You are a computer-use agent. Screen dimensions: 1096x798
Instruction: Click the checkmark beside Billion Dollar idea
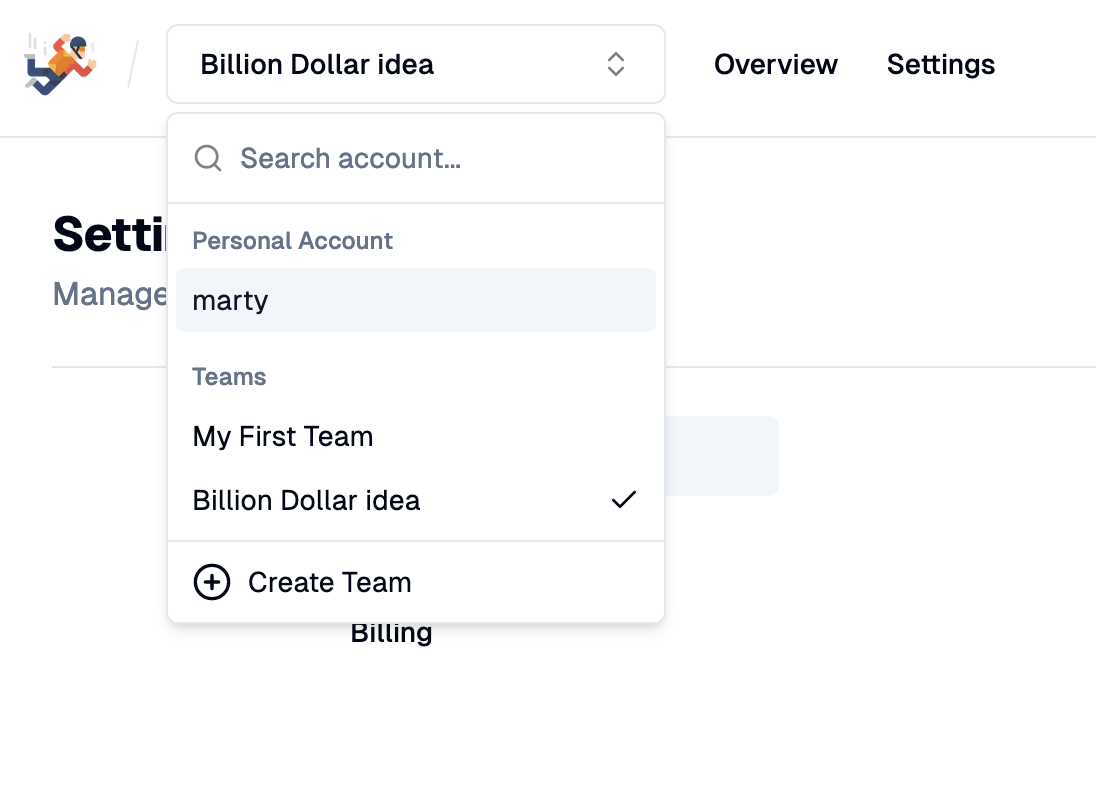(623, 499)
